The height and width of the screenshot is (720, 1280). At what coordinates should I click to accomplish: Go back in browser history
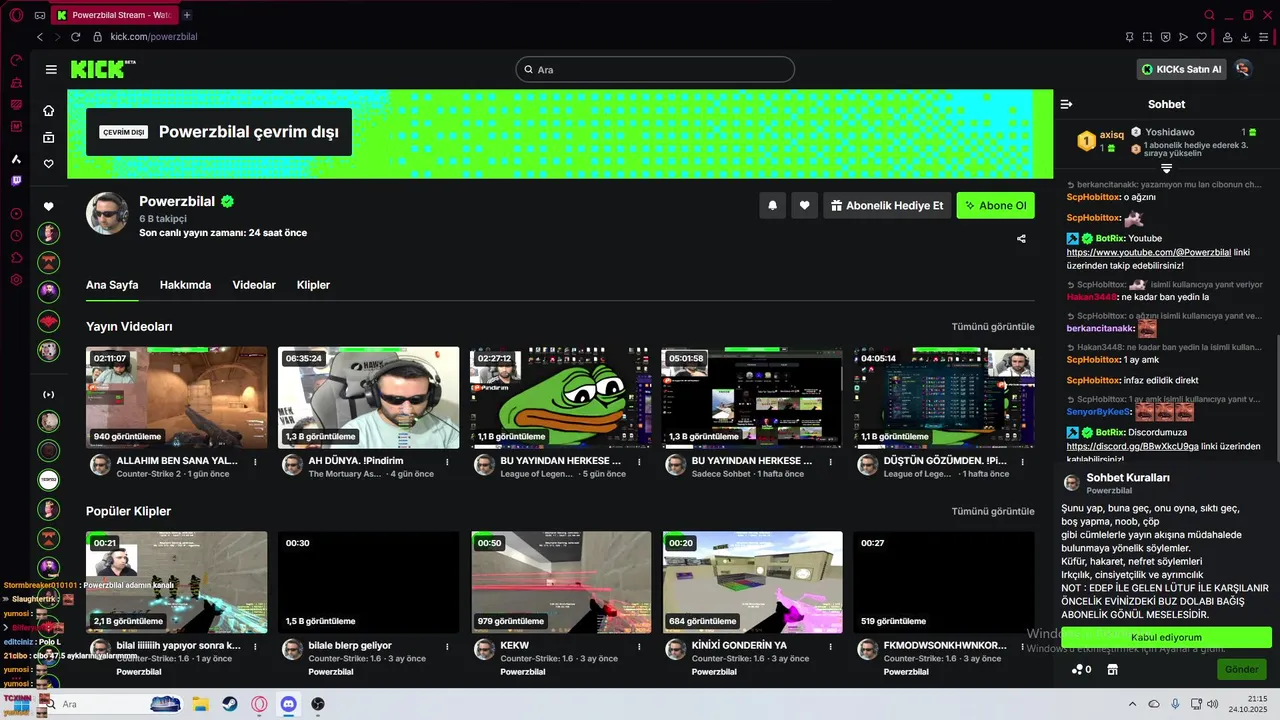pyautogui.click(x=40, y=37)
